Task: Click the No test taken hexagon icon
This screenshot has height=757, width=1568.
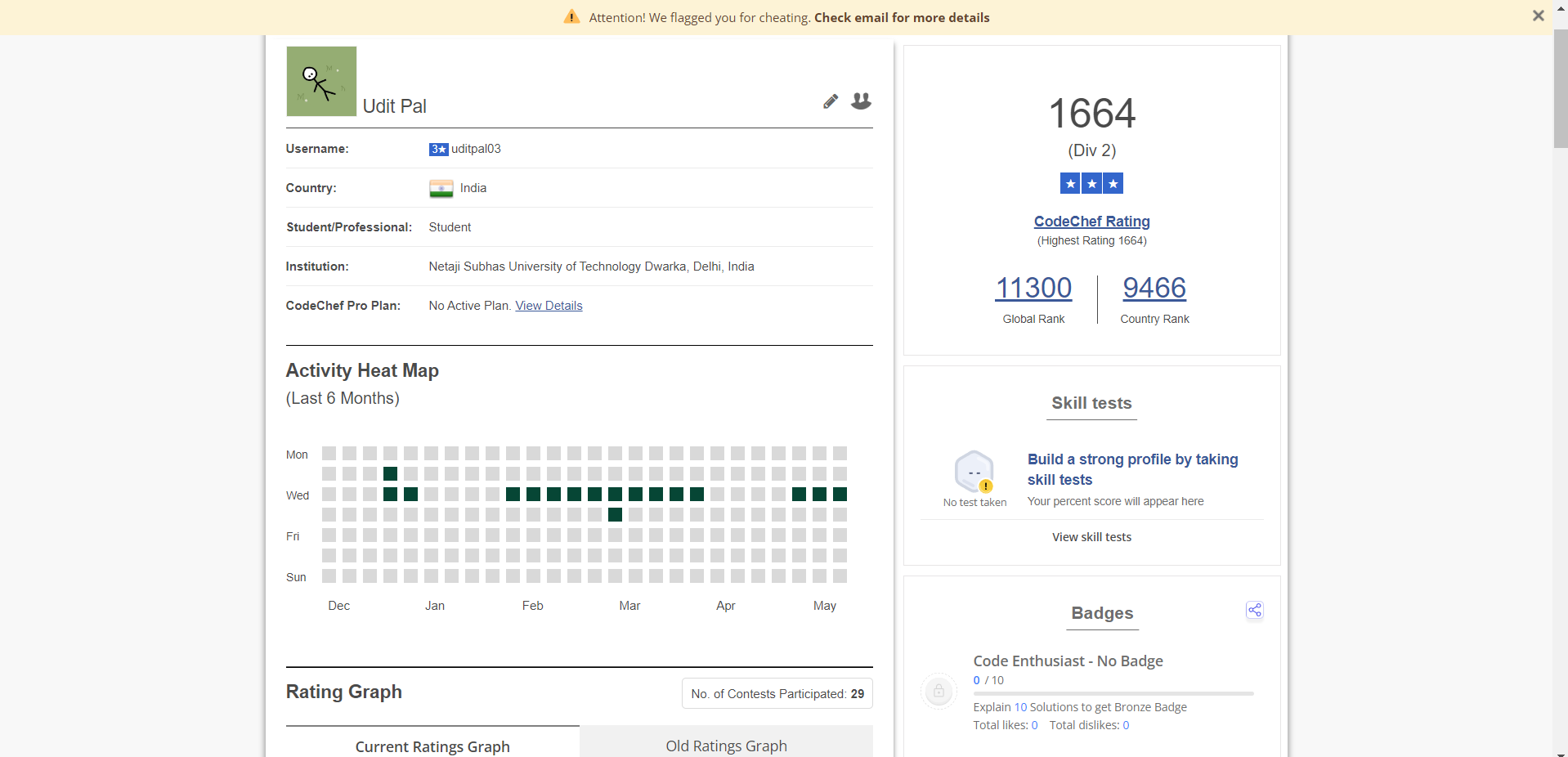Action: coord(974,472)
